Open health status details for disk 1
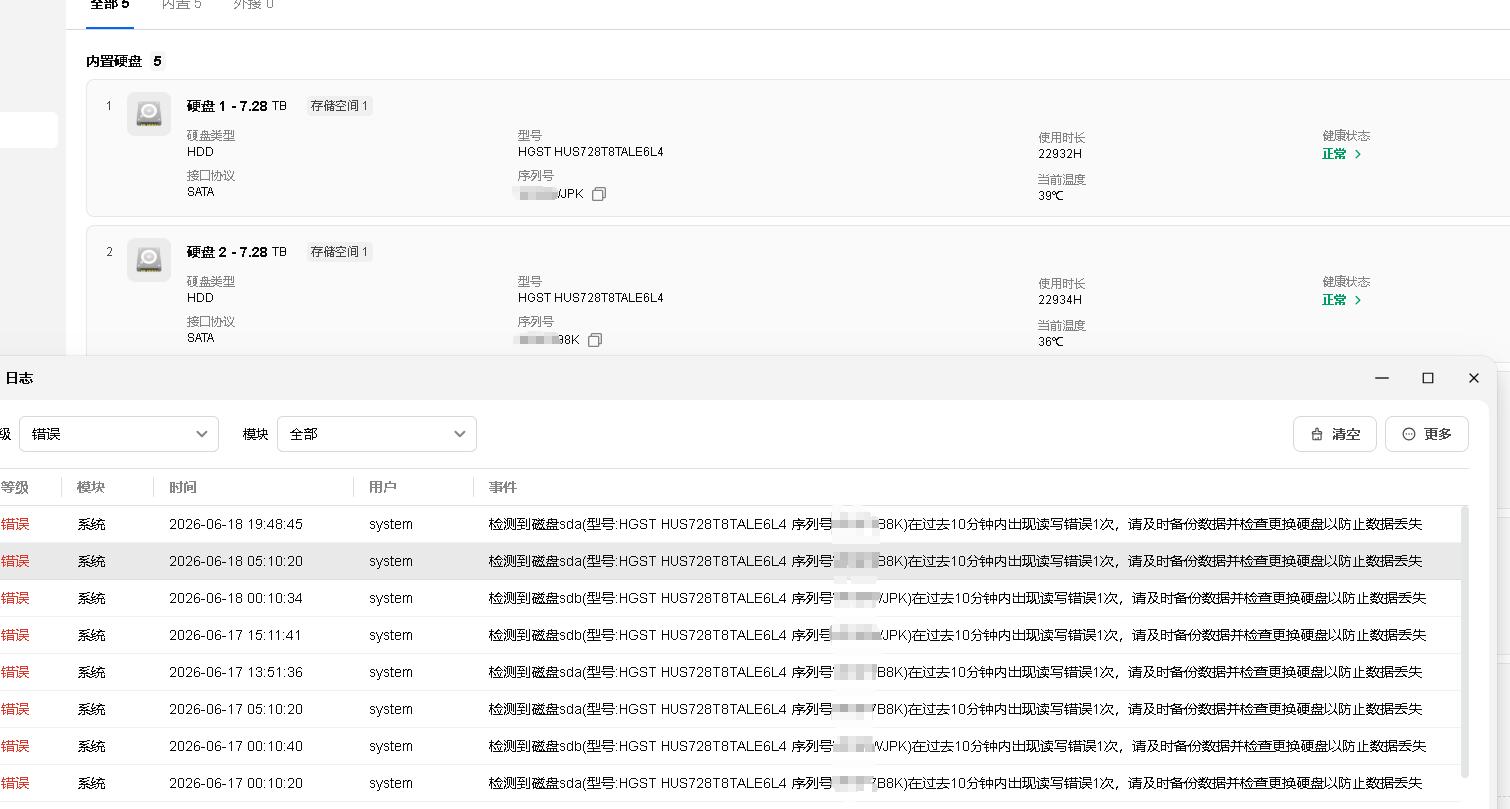Screen dimensions: 1510x809 pos(1358,154)
